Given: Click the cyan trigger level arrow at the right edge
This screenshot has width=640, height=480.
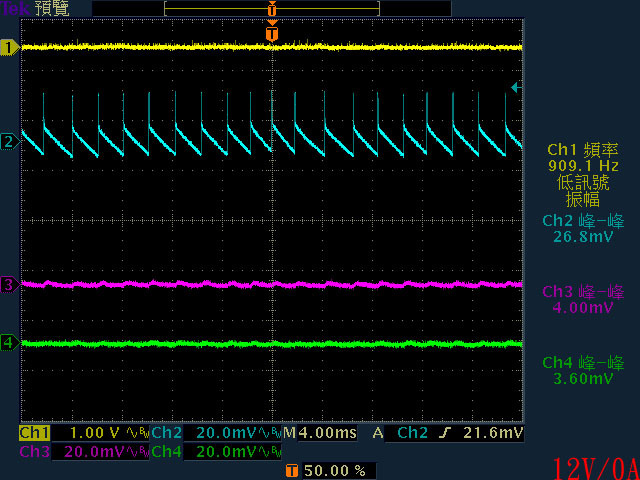Looking at the screenshot, I should tap(516, 87).
